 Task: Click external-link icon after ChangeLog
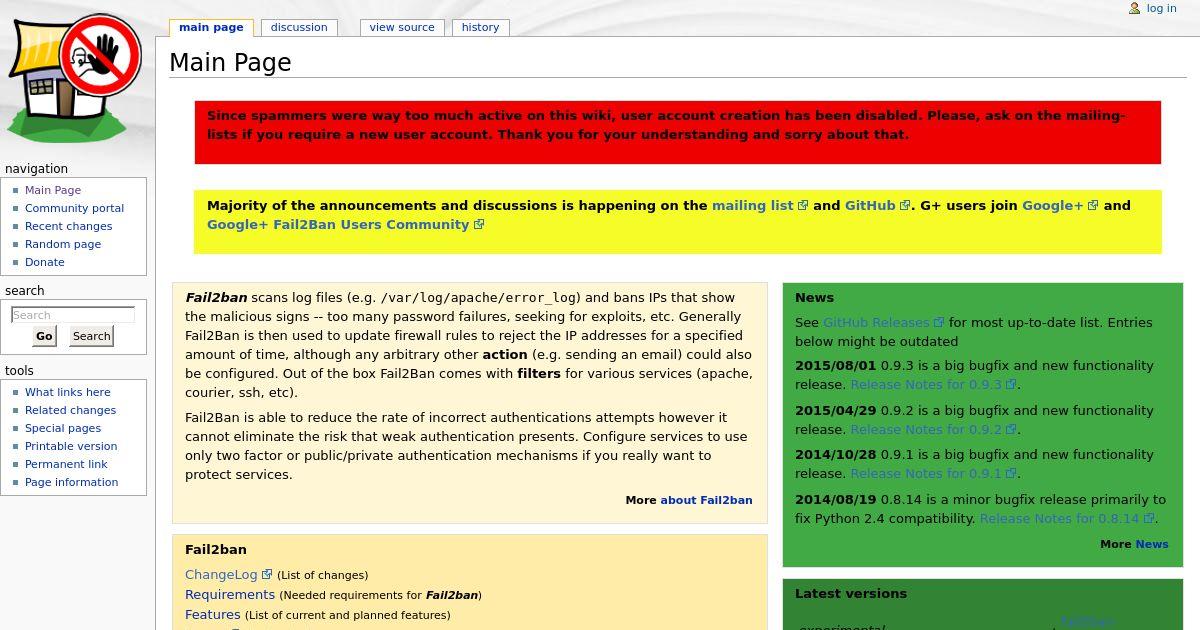click(x=267, y=574)
